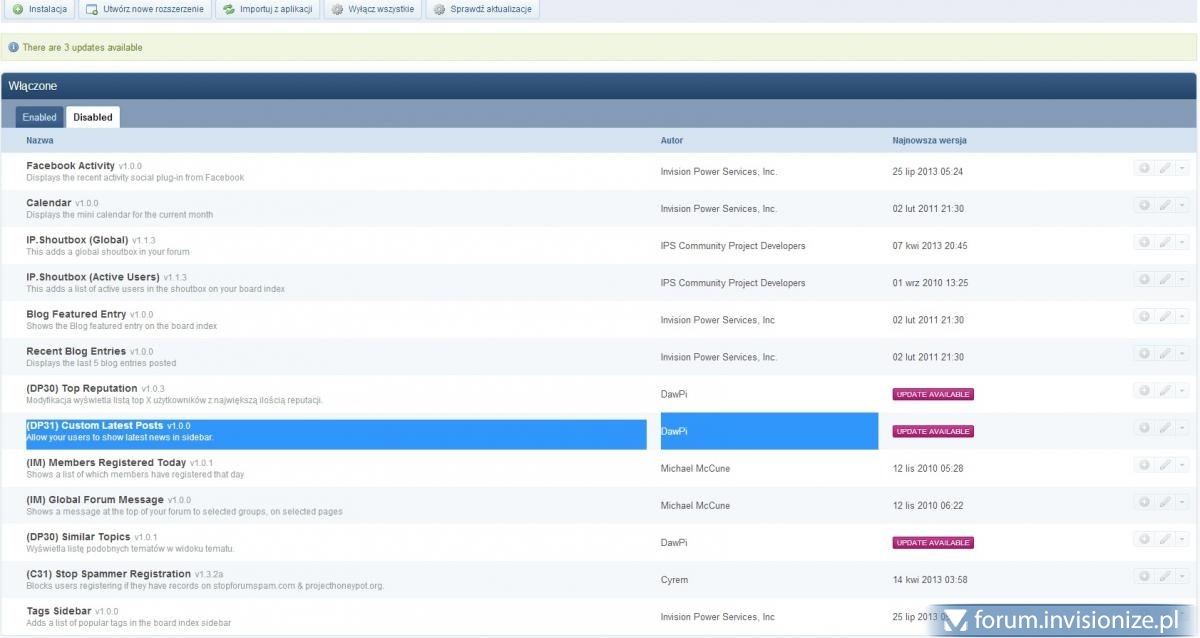Viewport: 1200px width, 638px height.
Task: Click the Instalacja button
Action: point(40,9)
